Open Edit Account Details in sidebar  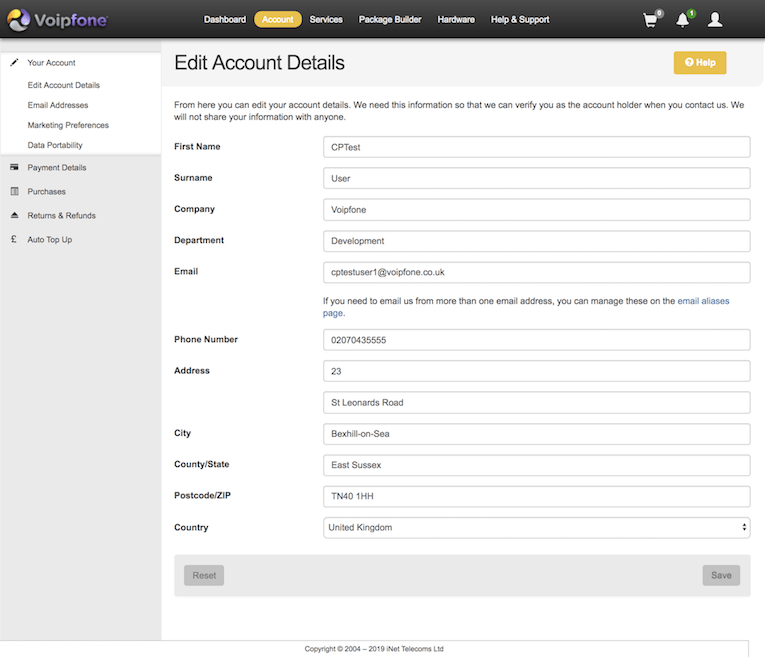[63, 85]
